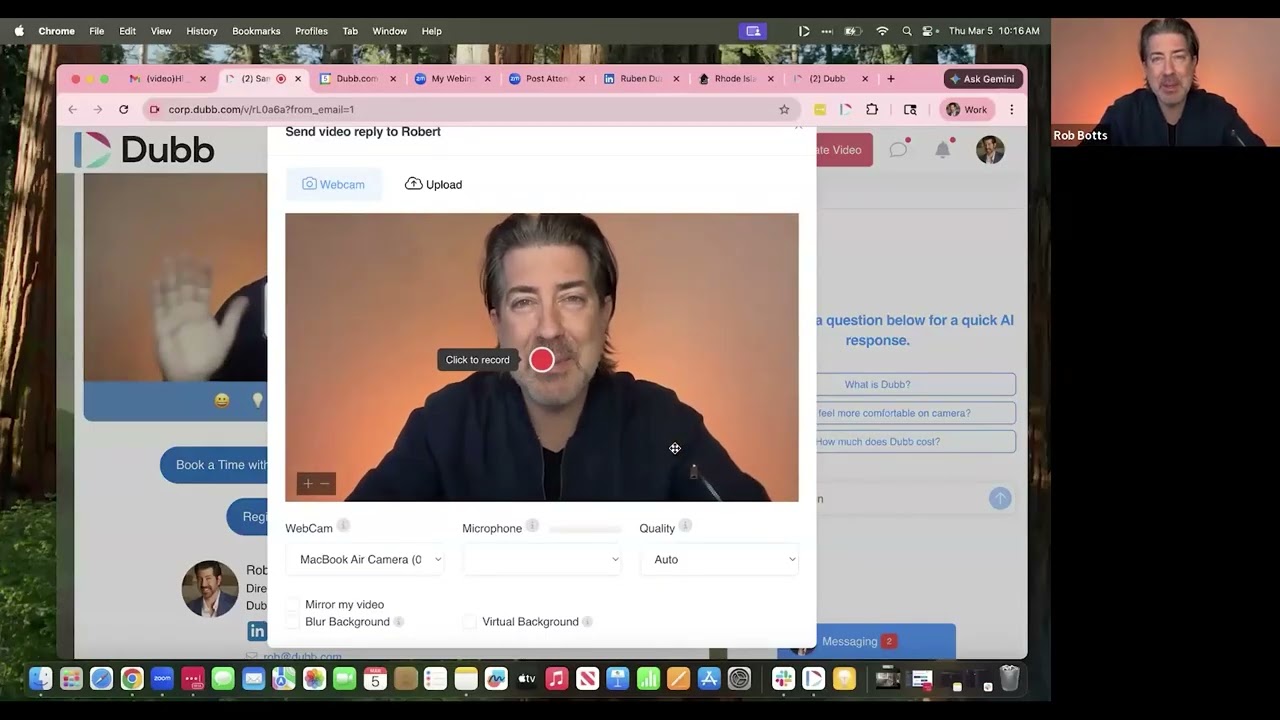
Task: Open the Dubb extension icon in the toolbar
Action: tap(846, 109)
